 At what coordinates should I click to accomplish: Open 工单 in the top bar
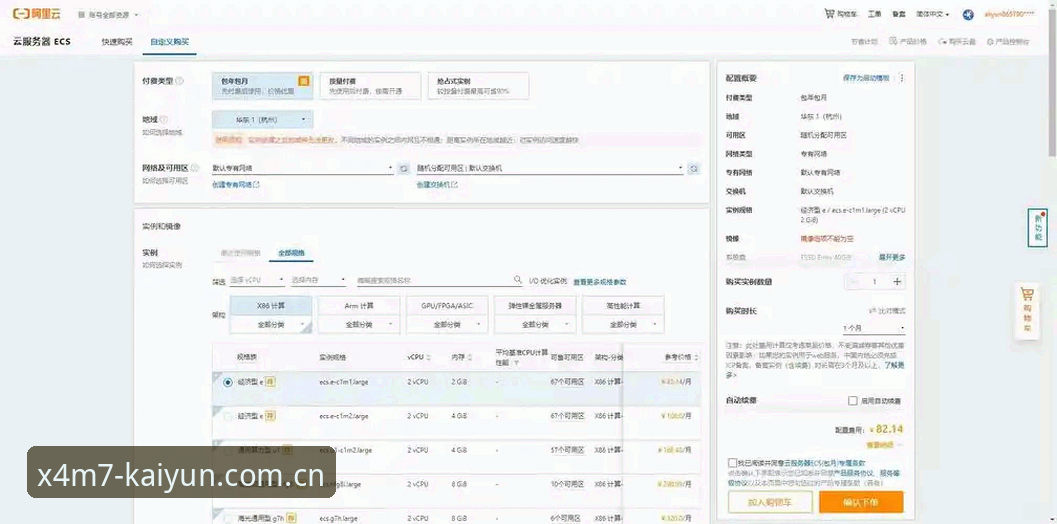pyautogui.click(x=874, y=14)
